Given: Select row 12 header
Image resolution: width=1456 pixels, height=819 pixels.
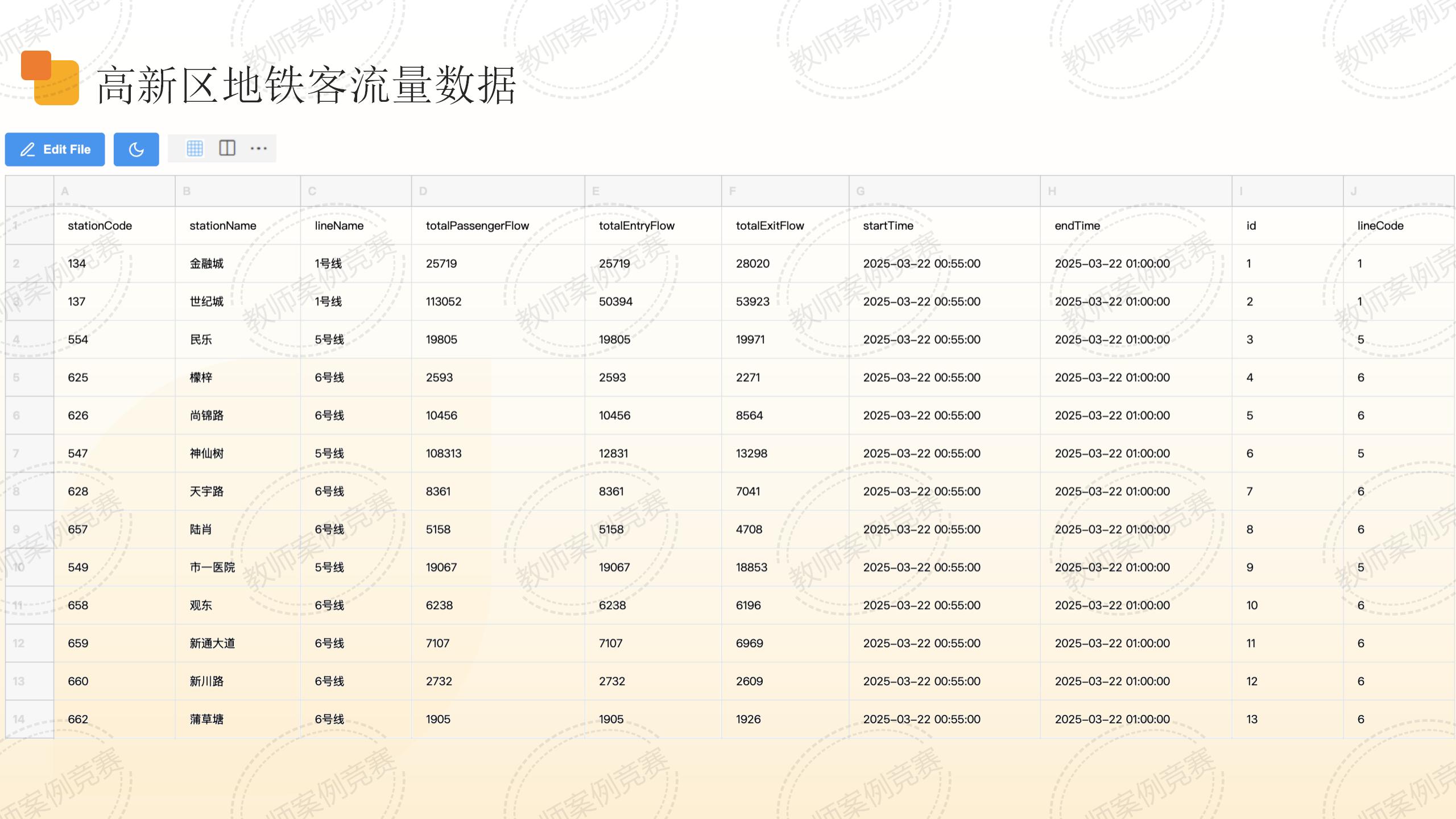Looking at the screenshot, I should coord(30,643).
